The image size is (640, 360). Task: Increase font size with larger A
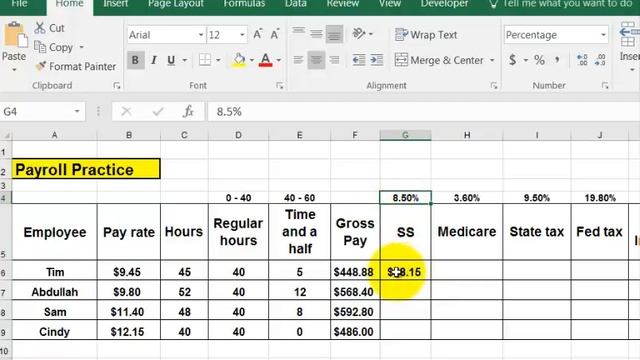[x=257, y=34]
